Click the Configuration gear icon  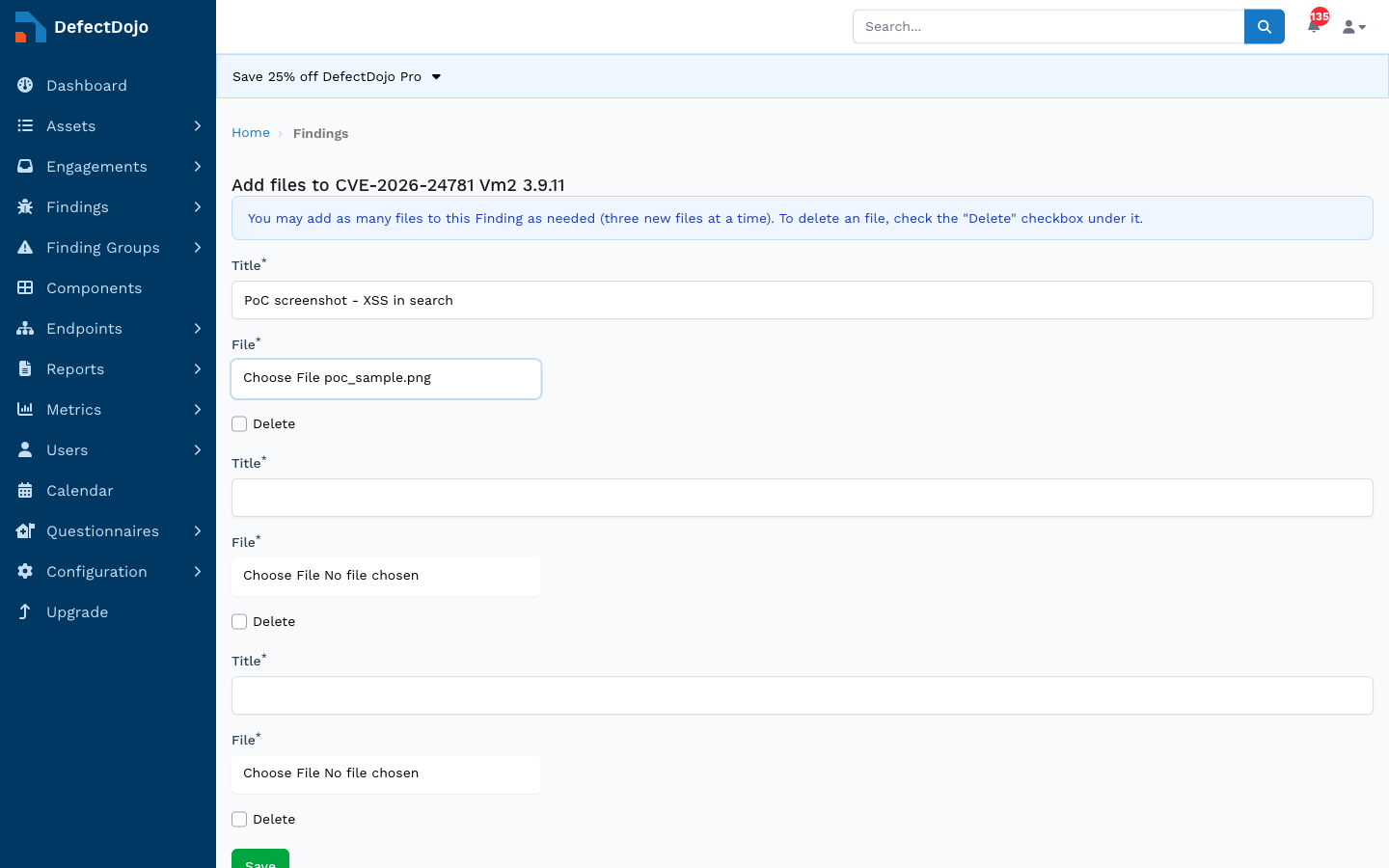[x=25, y=571]
